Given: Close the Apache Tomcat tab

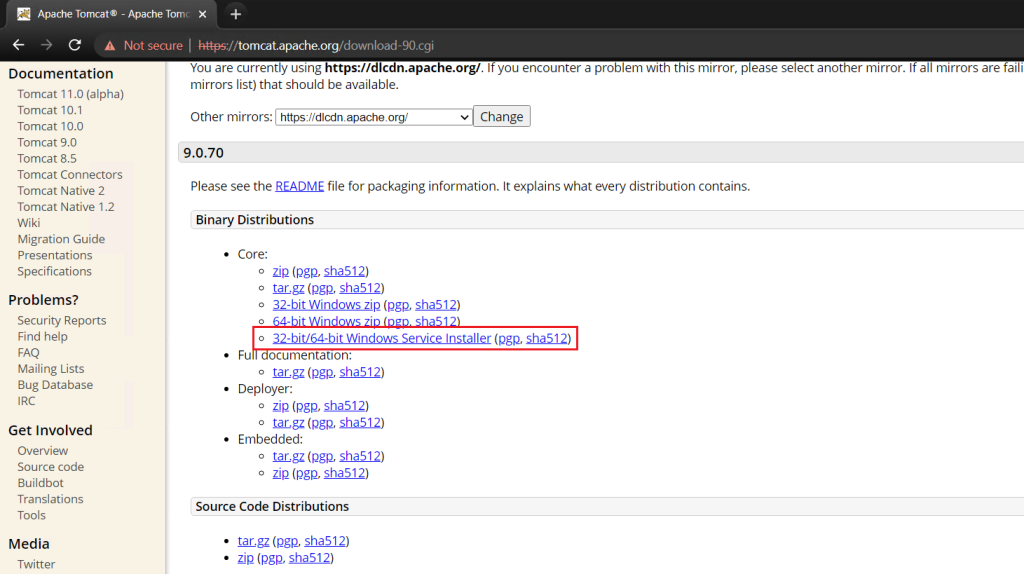Looking at the screenshot, I should click(x=202, y=14).
